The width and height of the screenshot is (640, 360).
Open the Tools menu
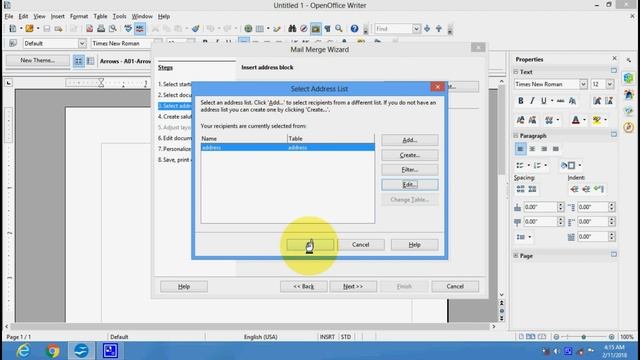click(119, 16)
